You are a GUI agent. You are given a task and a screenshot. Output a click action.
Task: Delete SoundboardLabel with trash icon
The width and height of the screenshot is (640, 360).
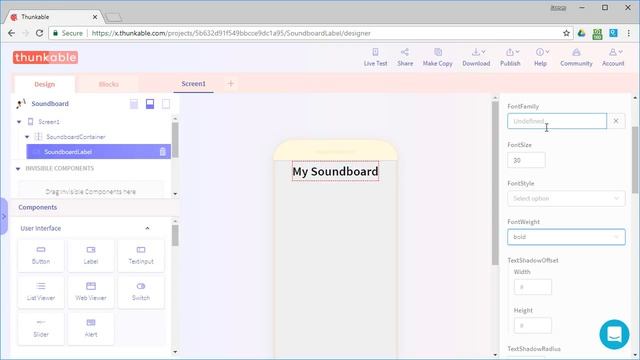pos(162,151)
